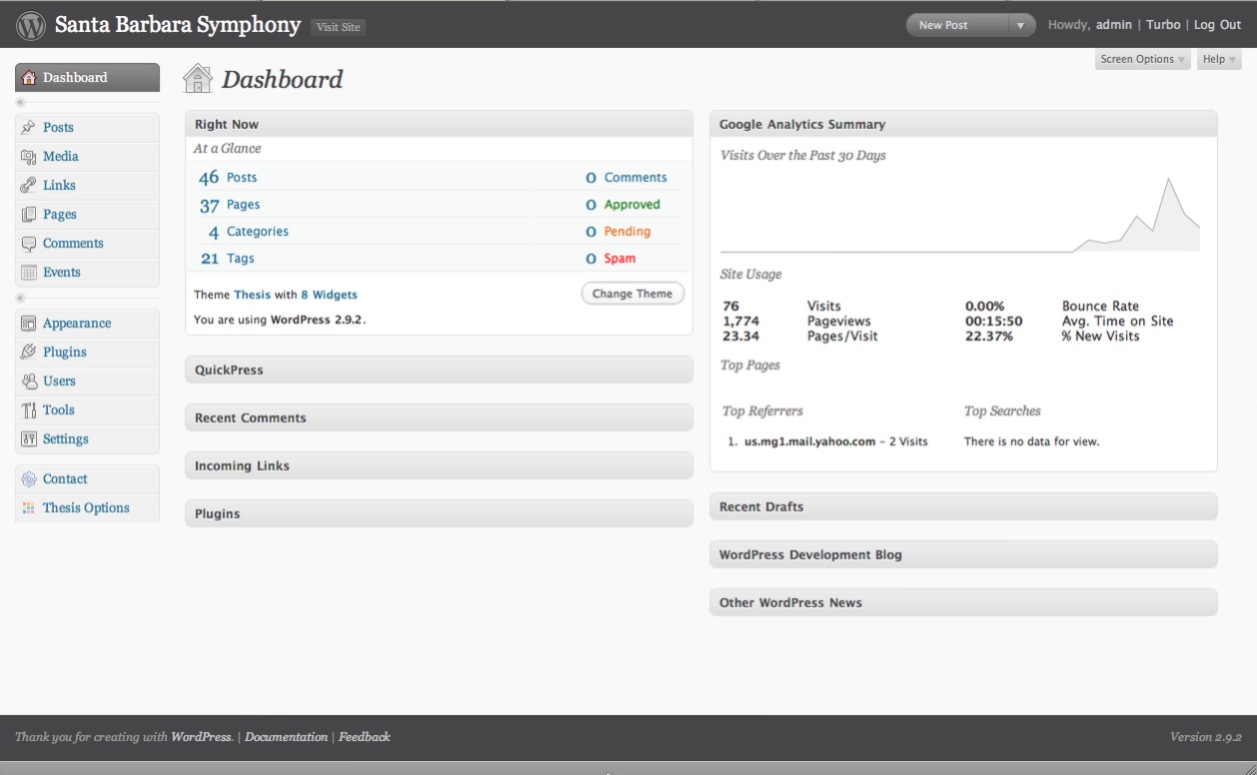Open the Media menu

tap(61, 156)
